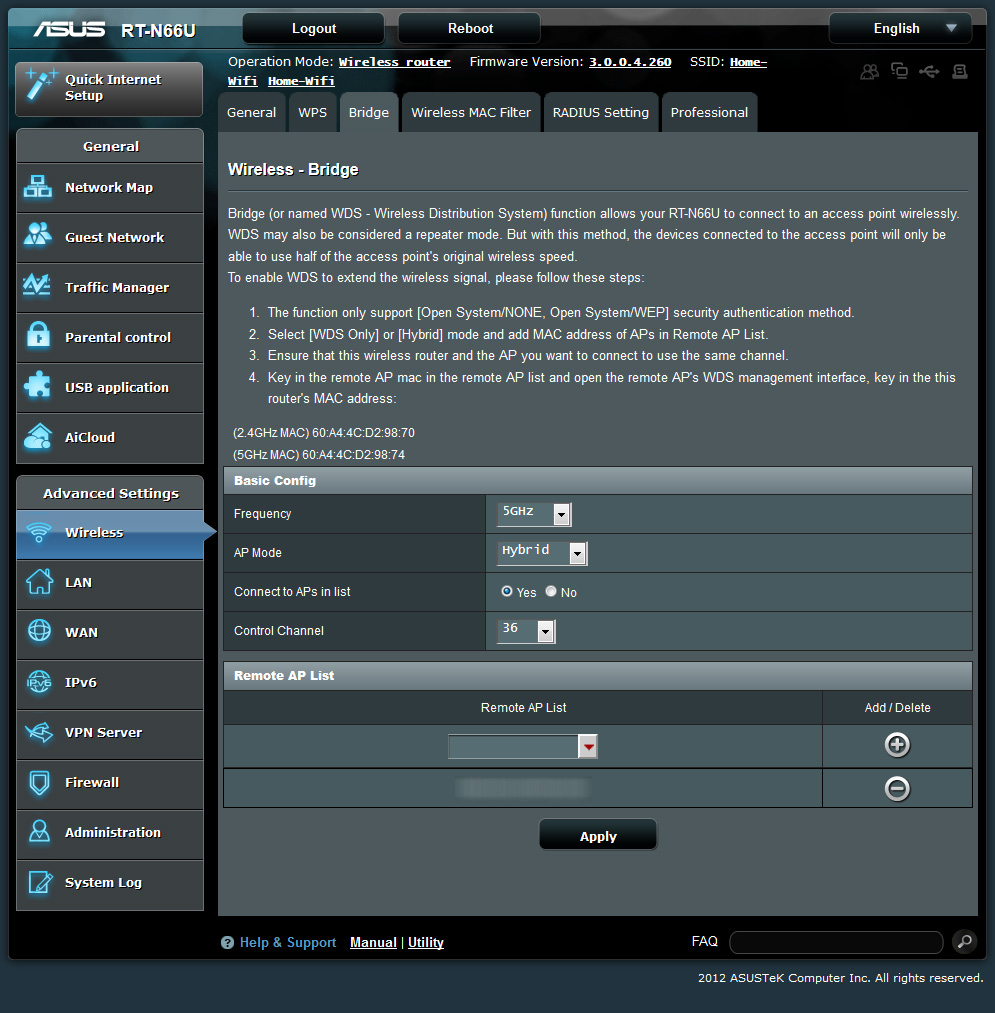Select Yes for Connect to APs in list
The height and width of the screenshot is (1013, 995).
pos(507,591)
